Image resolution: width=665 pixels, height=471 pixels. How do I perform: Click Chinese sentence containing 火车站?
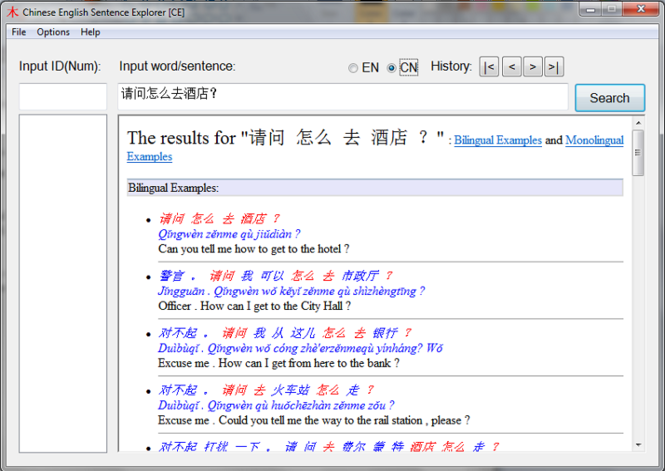pos(266,390)
